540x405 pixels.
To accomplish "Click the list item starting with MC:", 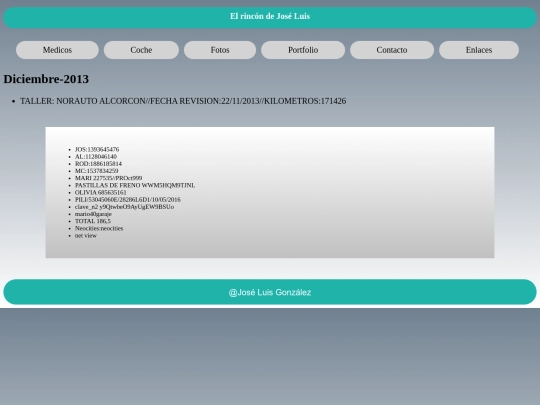I will tap(96, 171).
